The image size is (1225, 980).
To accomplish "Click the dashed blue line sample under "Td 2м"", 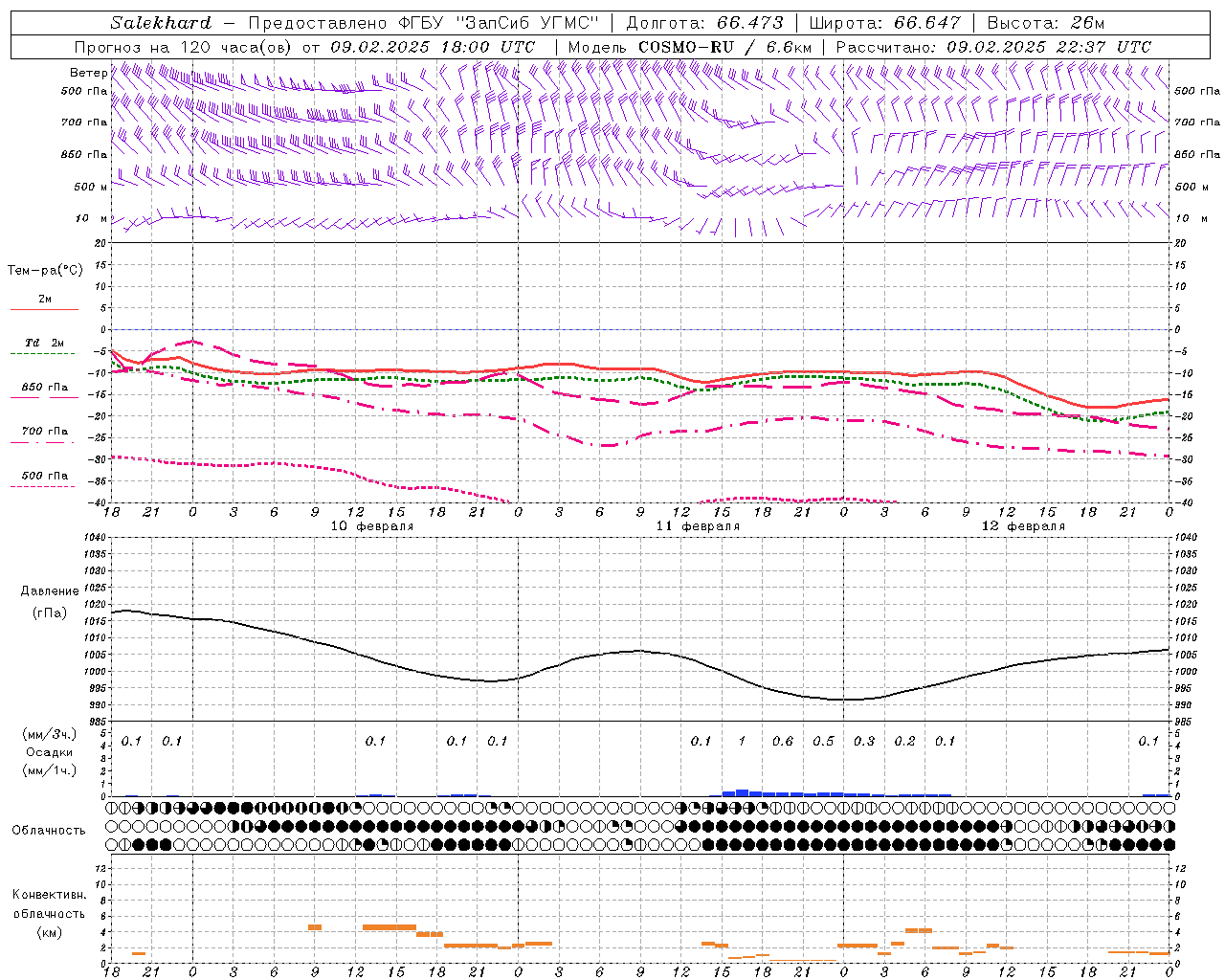I will (x=42, y=353).
